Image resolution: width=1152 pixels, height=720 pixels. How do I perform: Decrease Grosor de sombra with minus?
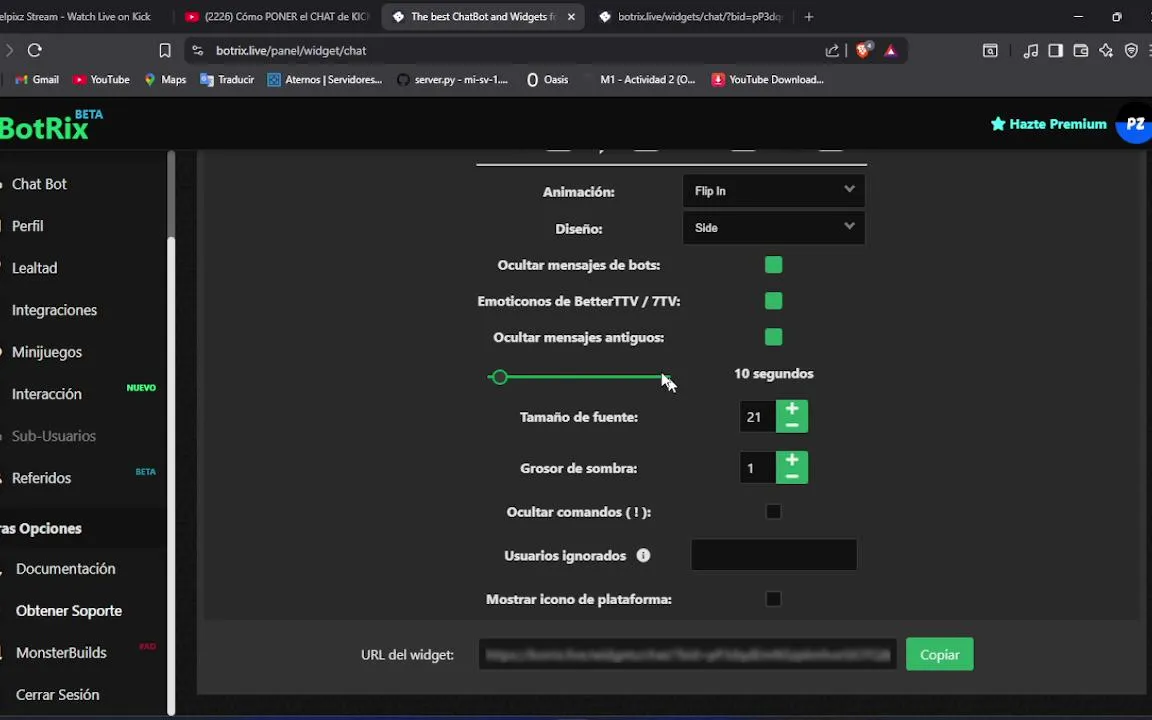tap(792, 477)
